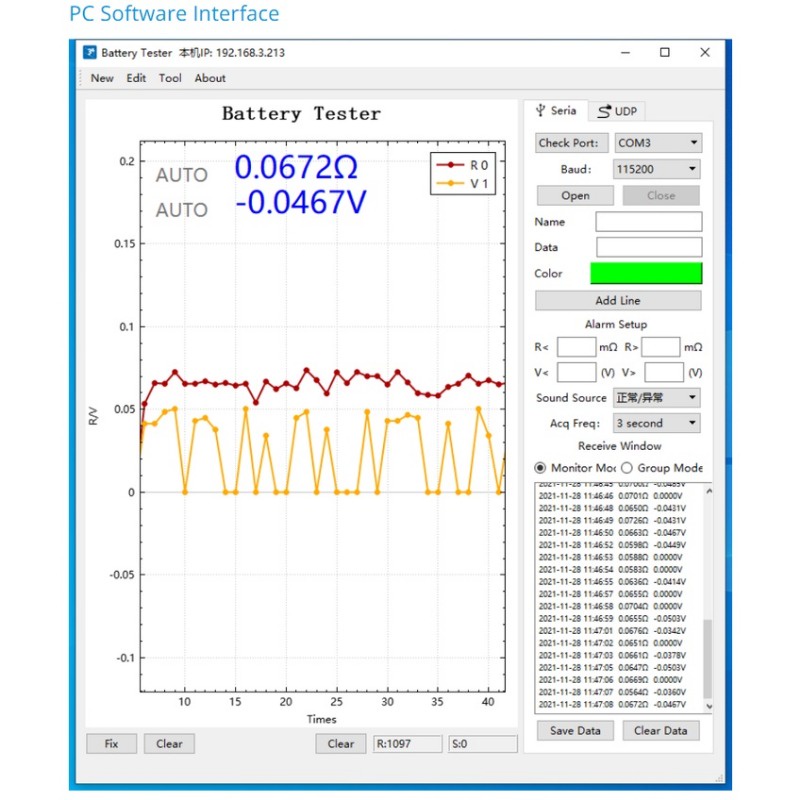This screenshot has width=800, height=800.
Task: Open the Tool menu
Action: point(170,78)
